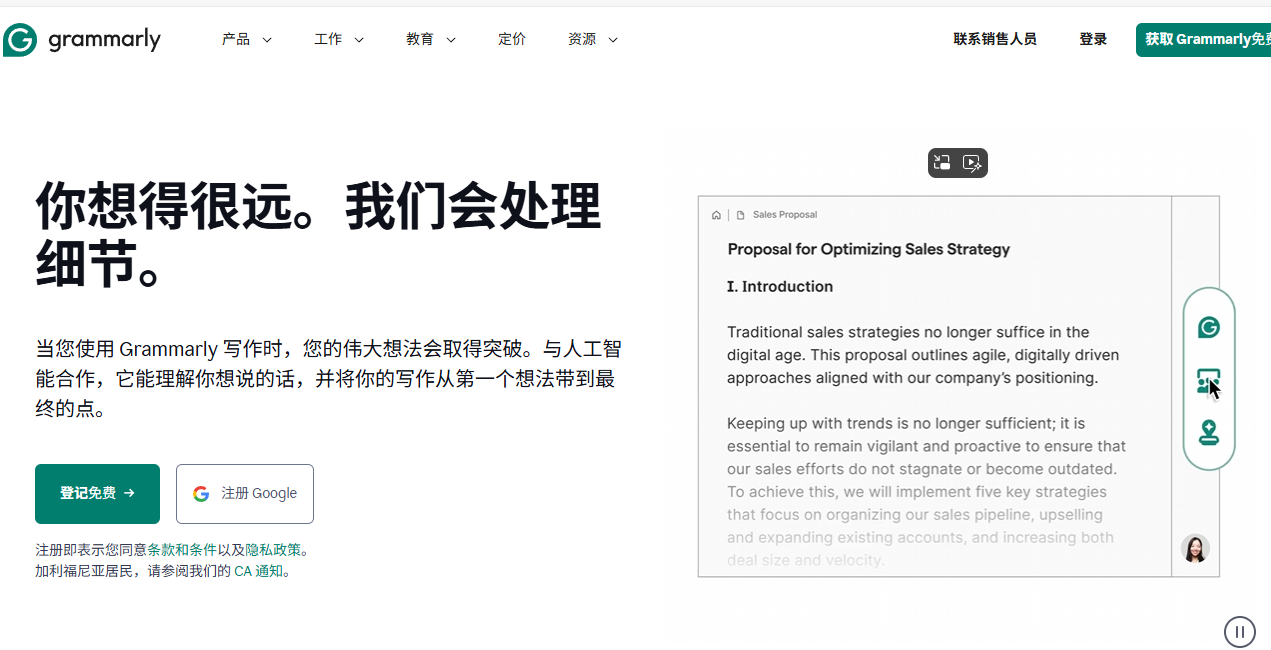Expand the 产品 menu

point(247,39)
